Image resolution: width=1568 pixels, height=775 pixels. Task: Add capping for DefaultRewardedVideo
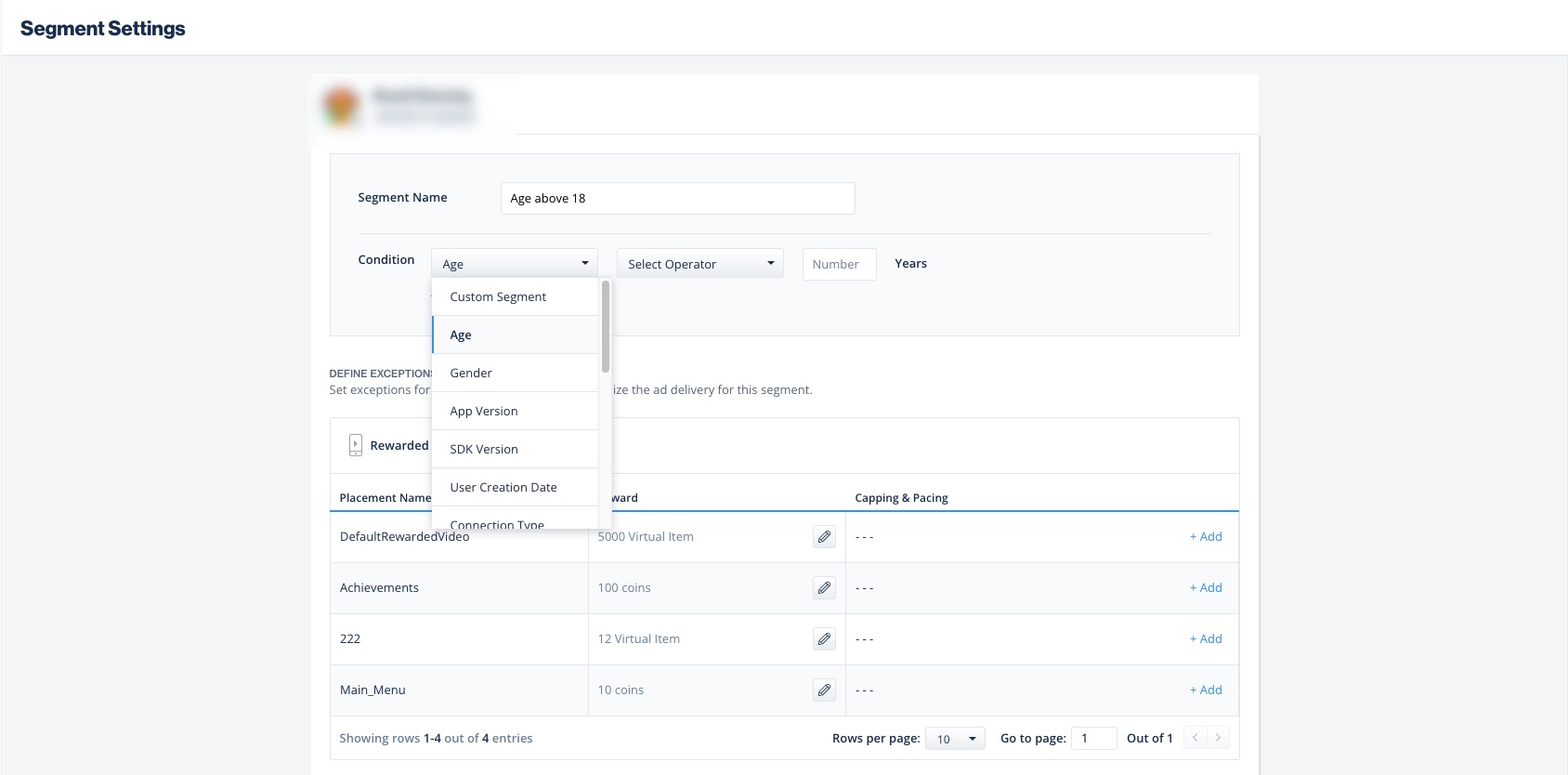click(x=1206, y=537)
